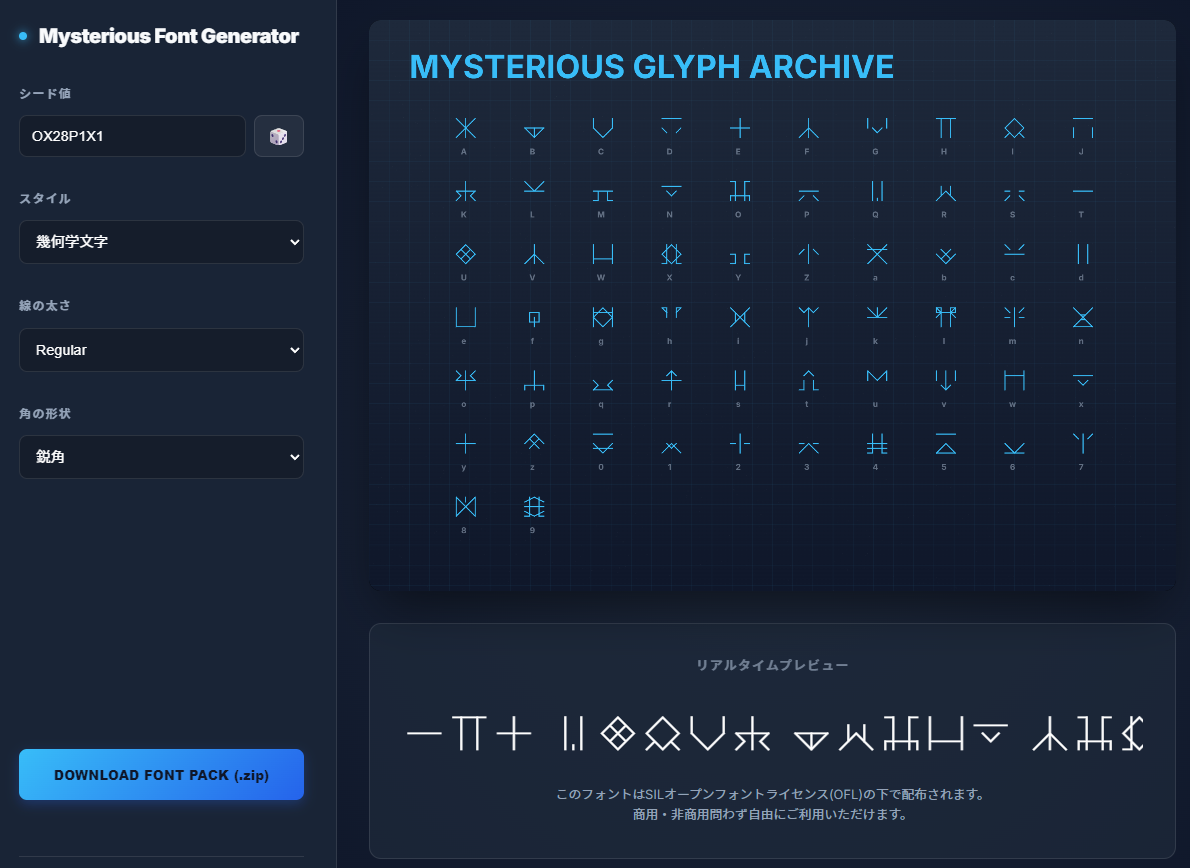Select the glyph labeled T
Viewport: 1190px width, 868px height.
pos(1083,191)
